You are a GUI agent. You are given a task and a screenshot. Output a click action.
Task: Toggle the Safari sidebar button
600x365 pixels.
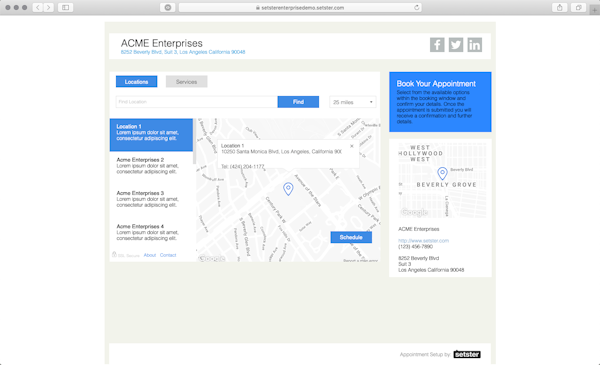(x=65, y=7)
